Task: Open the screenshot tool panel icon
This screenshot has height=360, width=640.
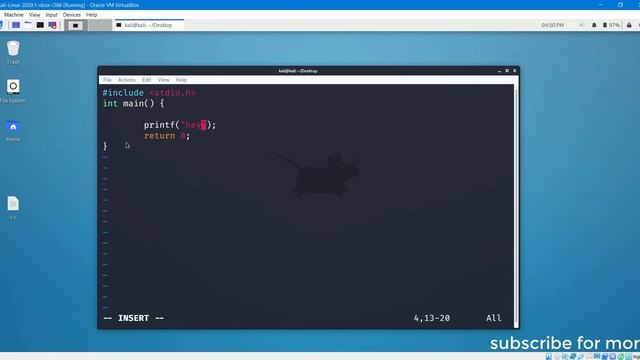Action: coord(52,25)
